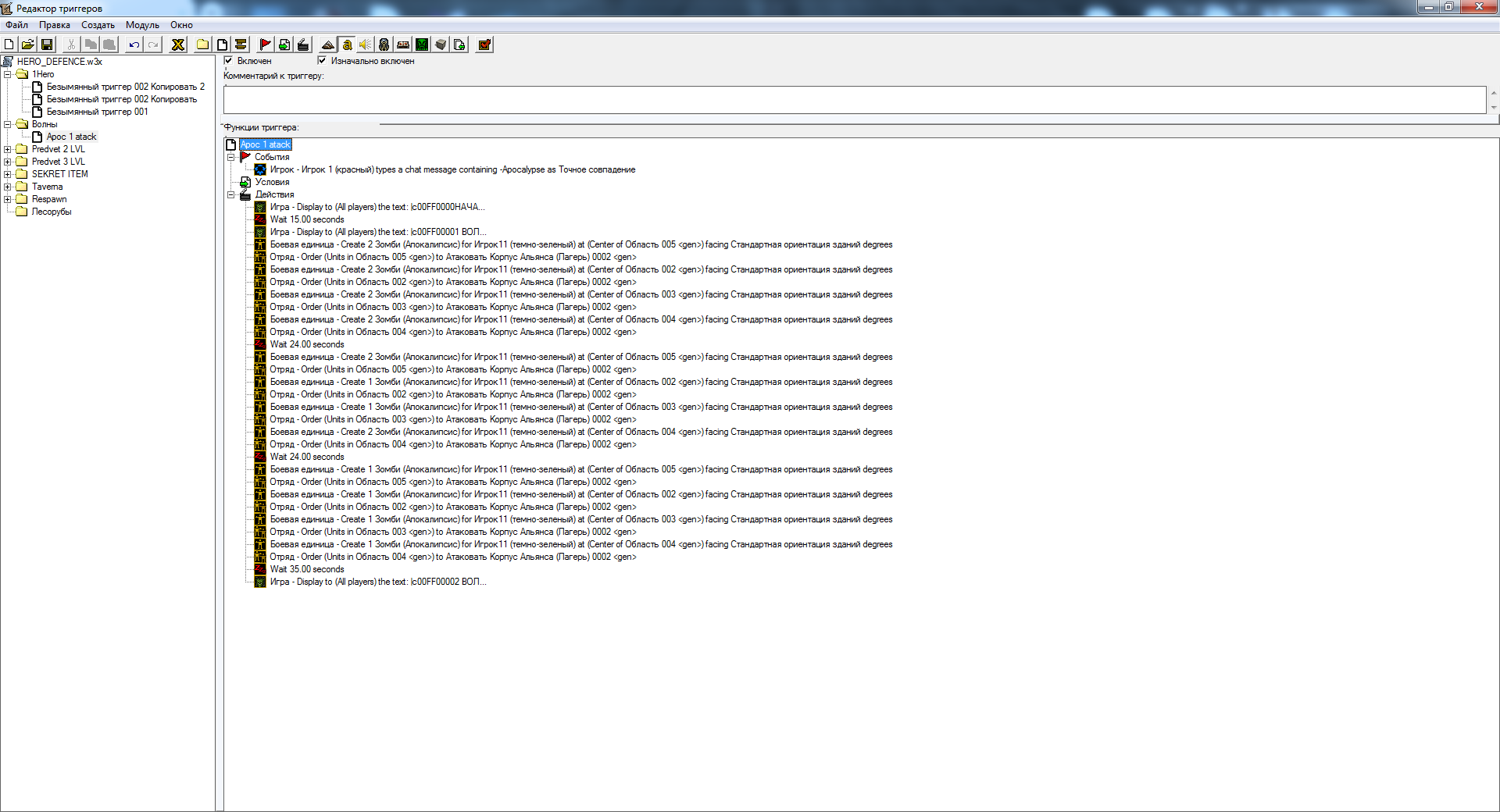
Task: Click the Cut scissors toolbar icon
Action: tap(72, 45)
